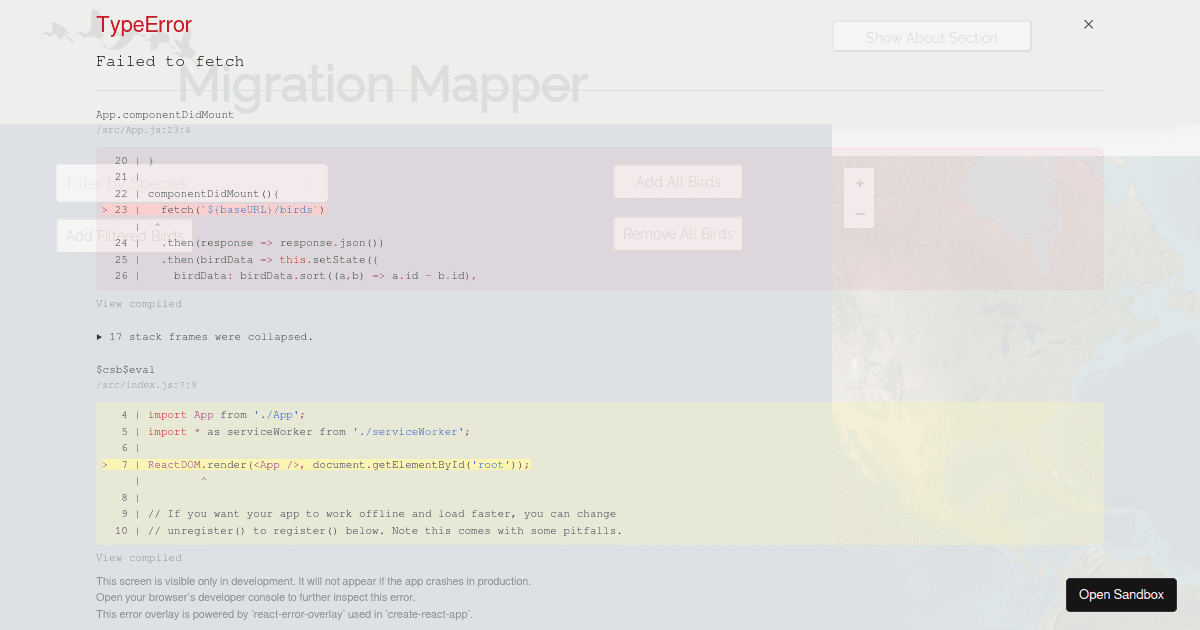Click the Remove All Birds button
Image resolution: width=1200 pixels, height=630 pixels.
(677, 233)
